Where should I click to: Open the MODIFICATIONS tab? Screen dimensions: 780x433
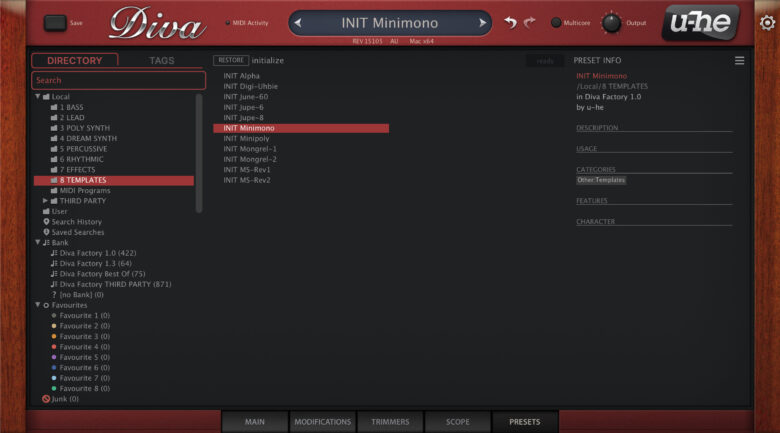click(322, 422)
